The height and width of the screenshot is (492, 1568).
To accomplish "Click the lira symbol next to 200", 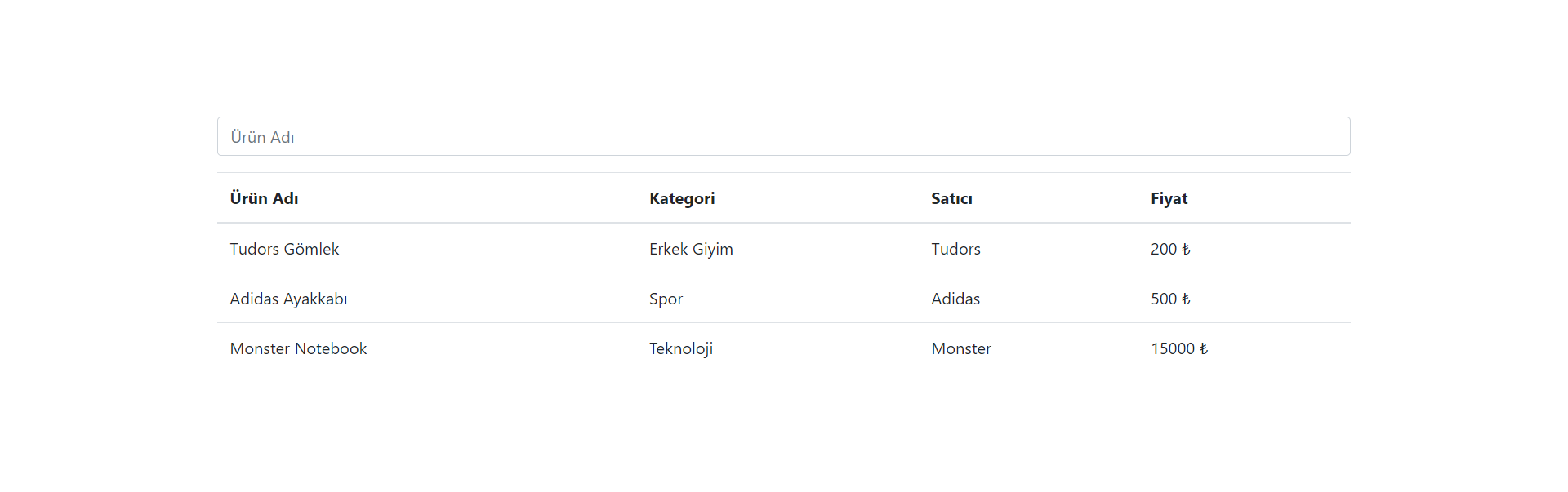I will pyautogui.click(x=1186, y=249).
